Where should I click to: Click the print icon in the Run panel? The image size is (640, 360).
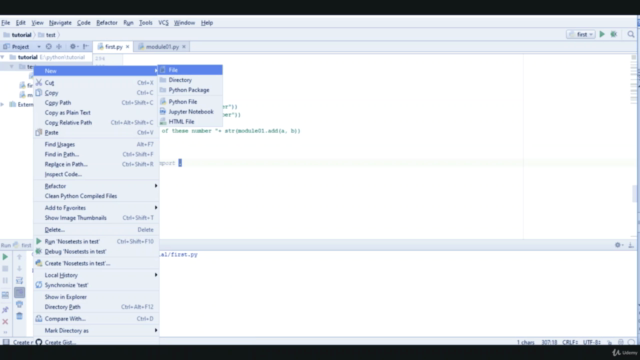pos(19,304)
